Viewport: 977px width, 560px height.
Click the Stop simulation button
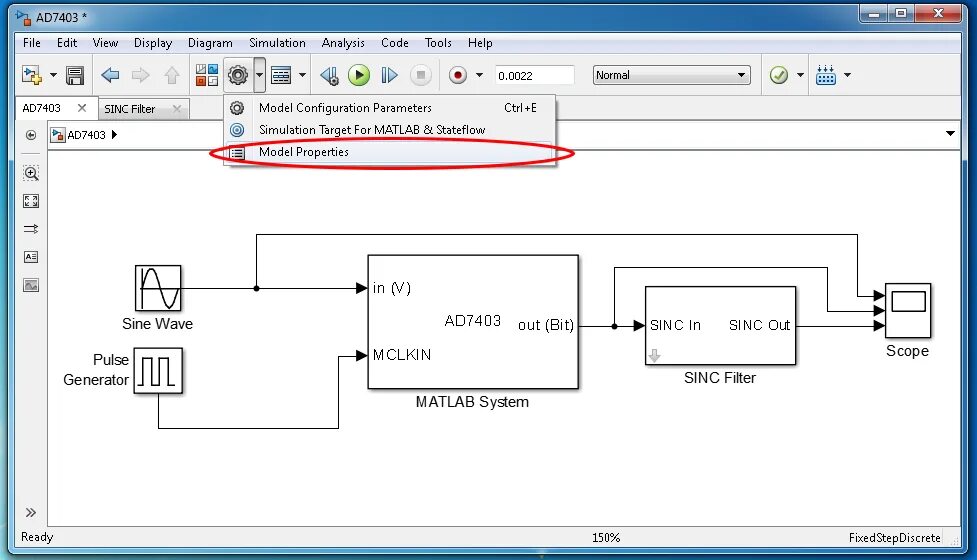(x=421, y=75)
